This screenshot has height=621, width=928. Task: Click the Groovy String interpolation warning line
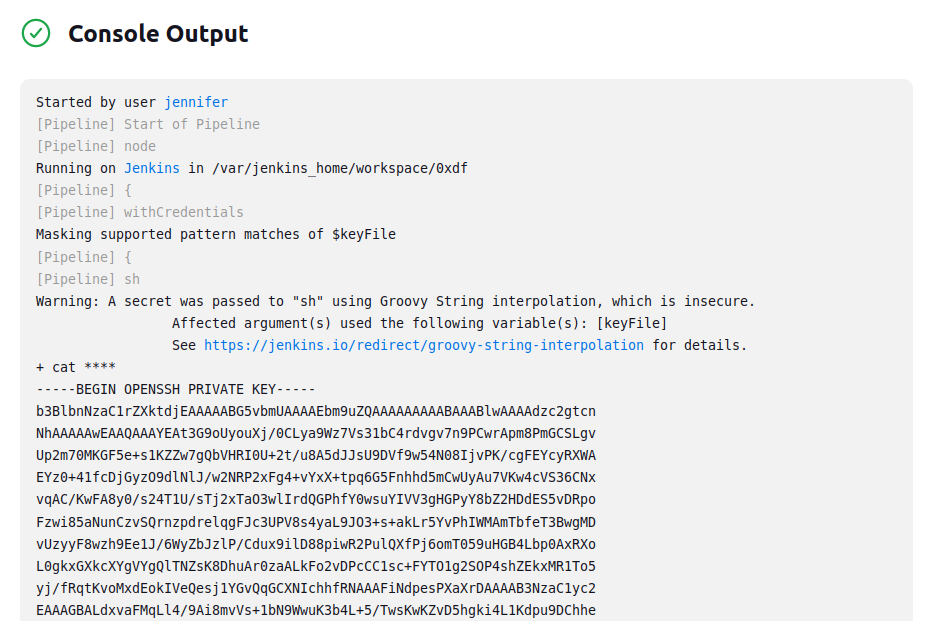coord(396,301)
